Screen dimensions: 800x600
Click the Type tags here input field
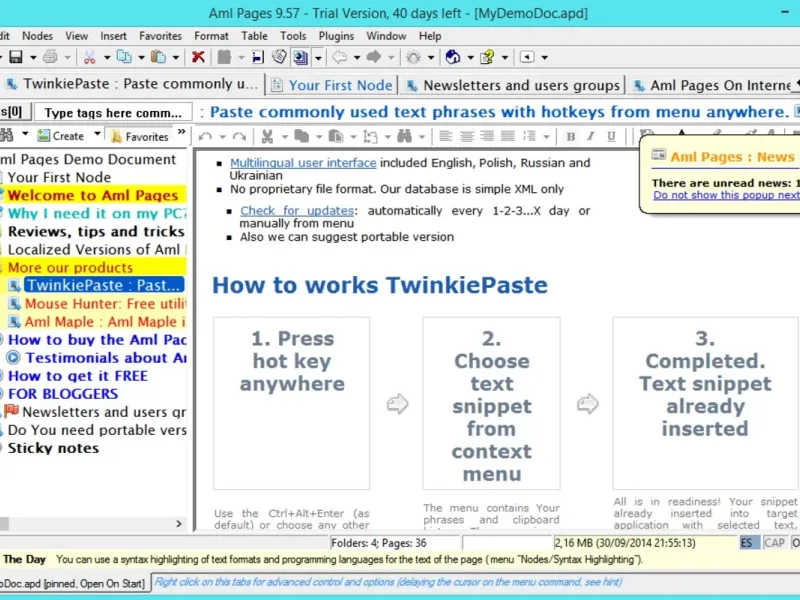coord(113,113)
